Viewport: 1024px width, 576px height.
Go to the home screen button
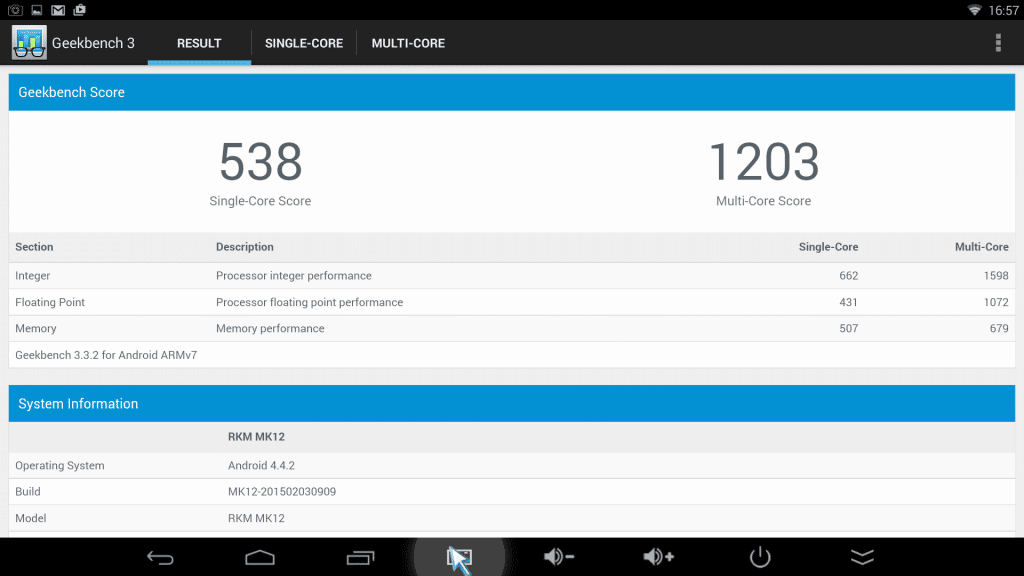[x=260, y=557]
